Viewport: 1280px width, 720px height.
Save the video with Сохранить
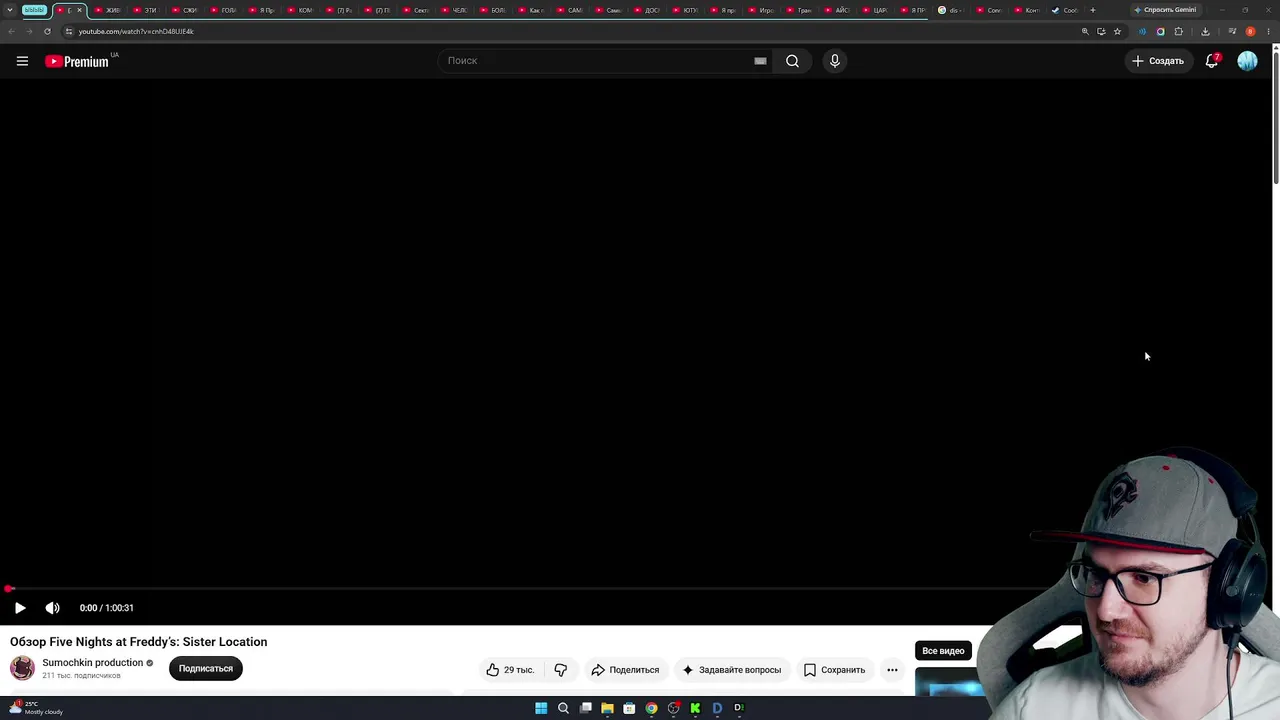pyautogui.click(x=835, y=670)
